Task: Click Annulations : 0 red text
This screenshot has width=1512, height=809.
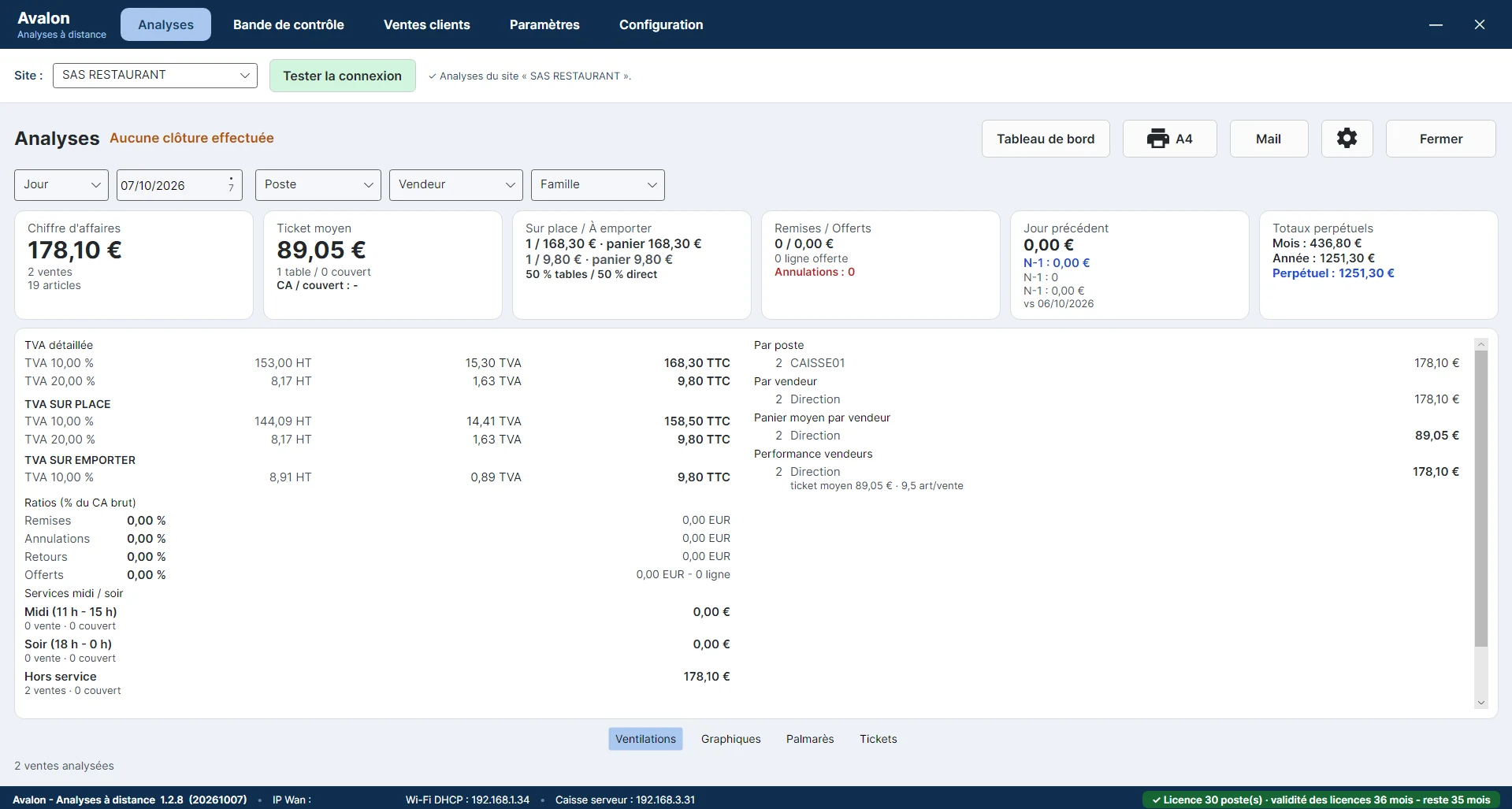Action: (x=815, y=272)
